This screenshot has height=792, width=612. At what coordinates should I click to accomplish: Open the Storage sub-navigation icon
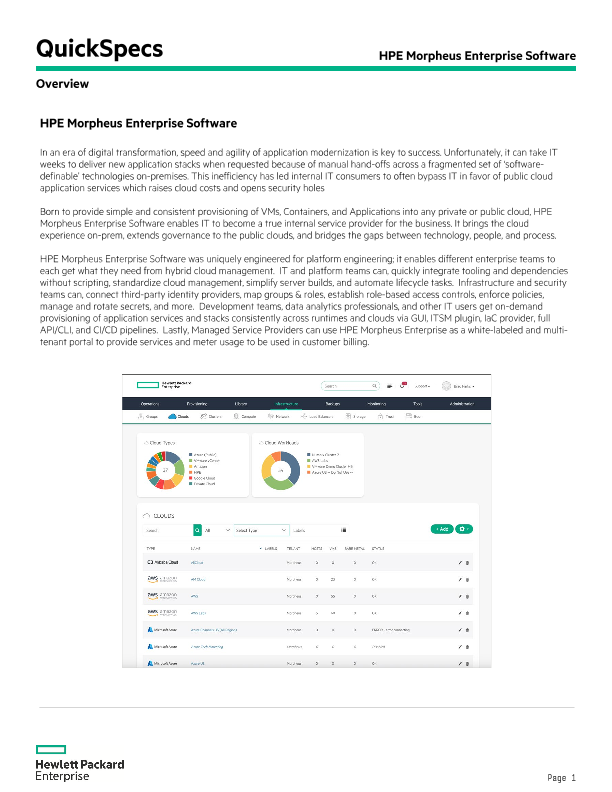pos(348,416)
